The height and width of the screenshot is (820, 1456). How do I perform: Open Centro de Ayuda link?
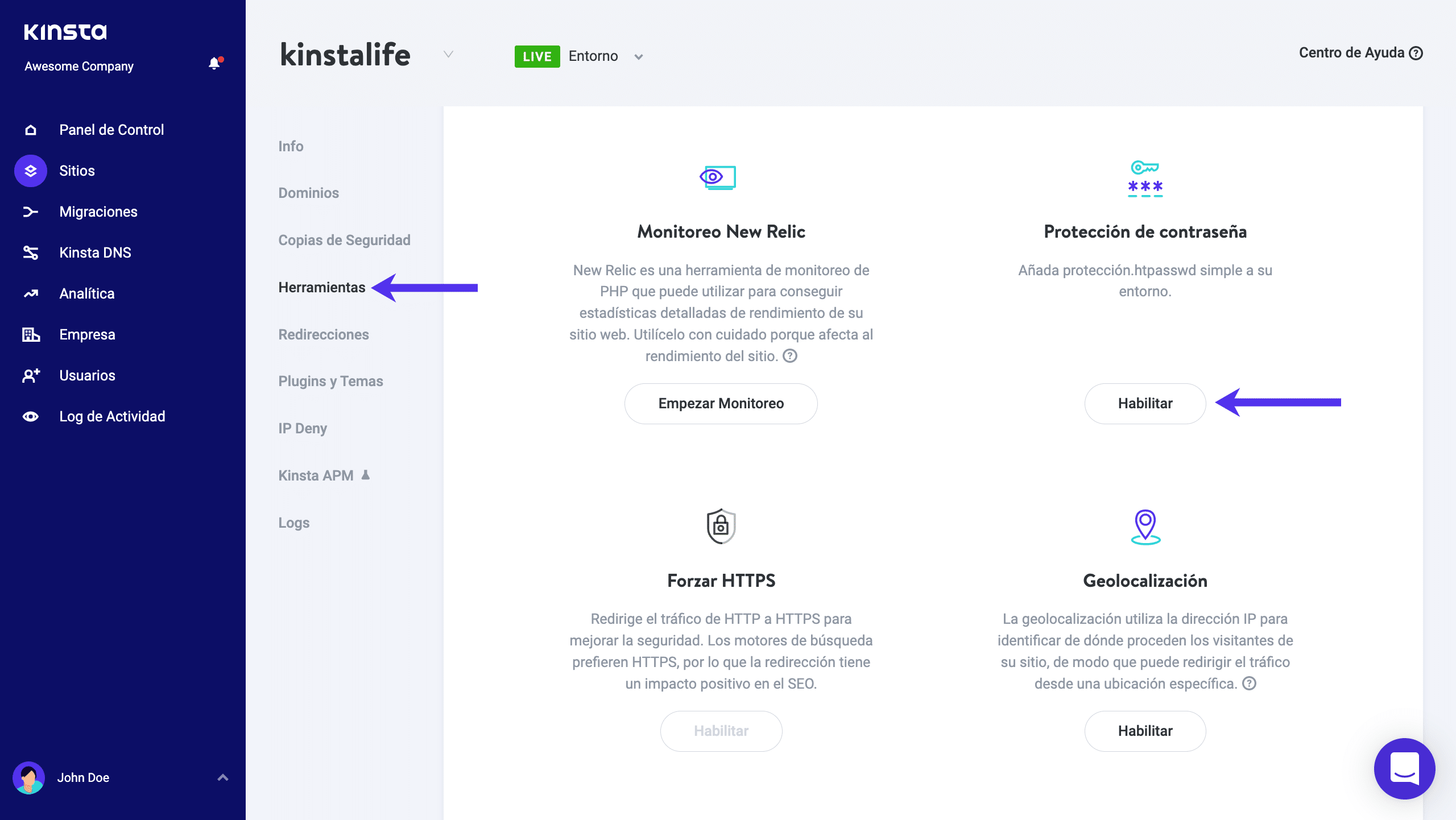coord(1360,53)
